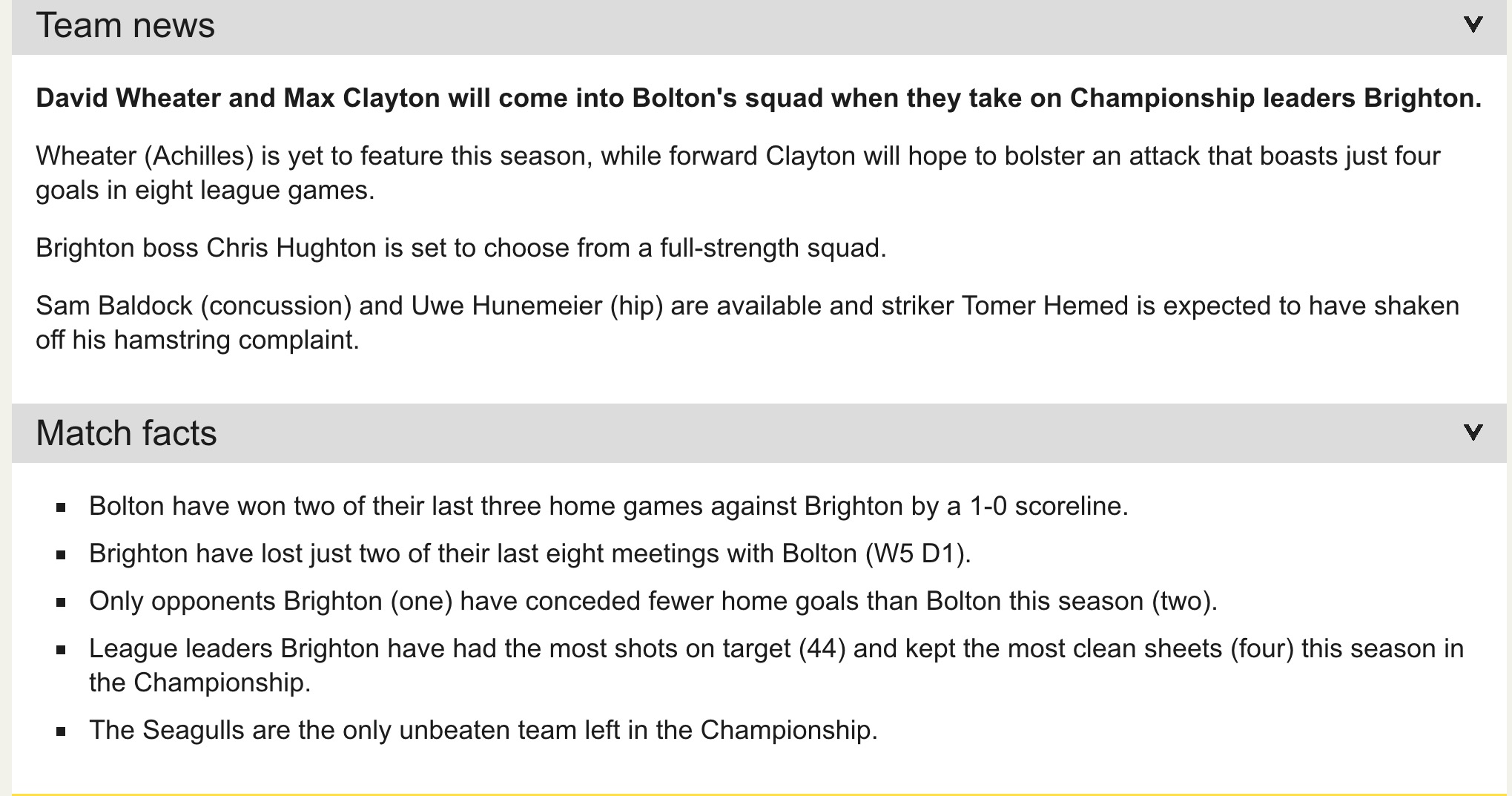Click the most shots on target (44) fact
The height and width of the screenshot is (796, 1512).
coord(776,665)
